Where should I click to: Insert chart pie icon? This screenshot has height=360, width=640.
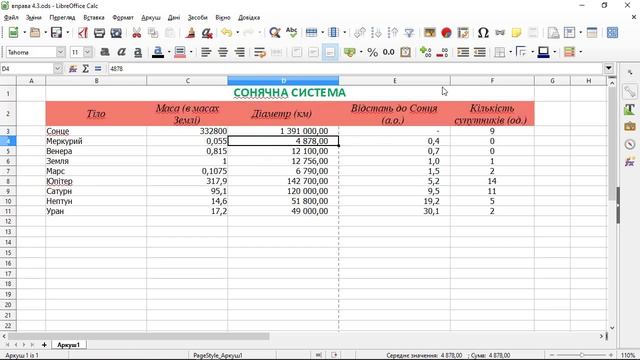446,33
